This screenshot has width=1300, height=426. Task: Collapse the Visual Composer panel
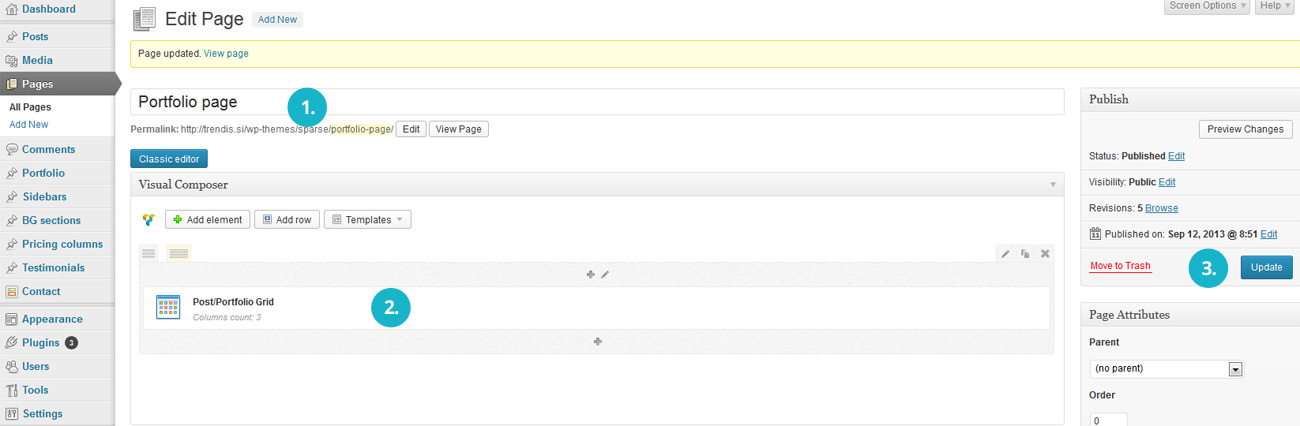click(1052, 185)
